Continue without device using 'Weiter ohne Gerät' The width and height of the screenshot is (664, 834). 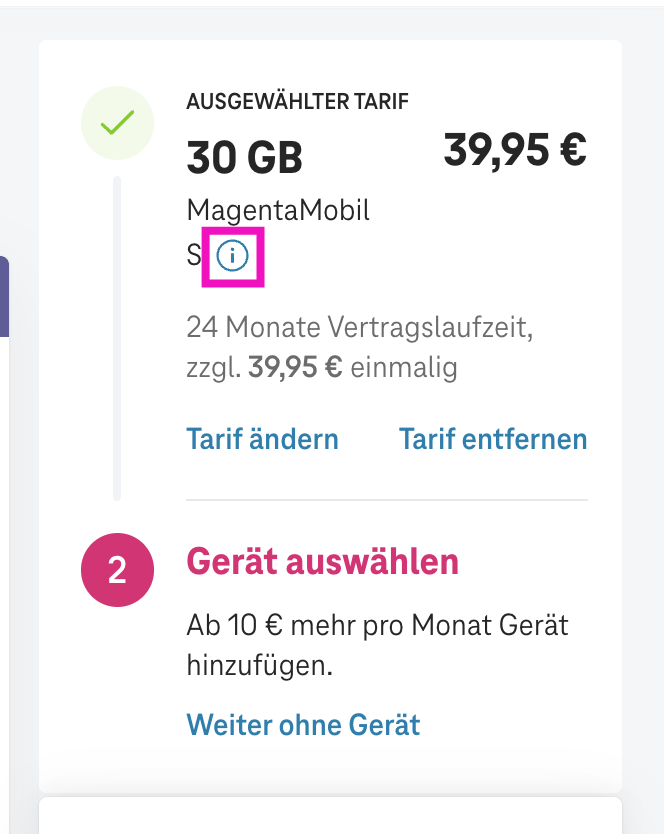[x=302, y=725]
